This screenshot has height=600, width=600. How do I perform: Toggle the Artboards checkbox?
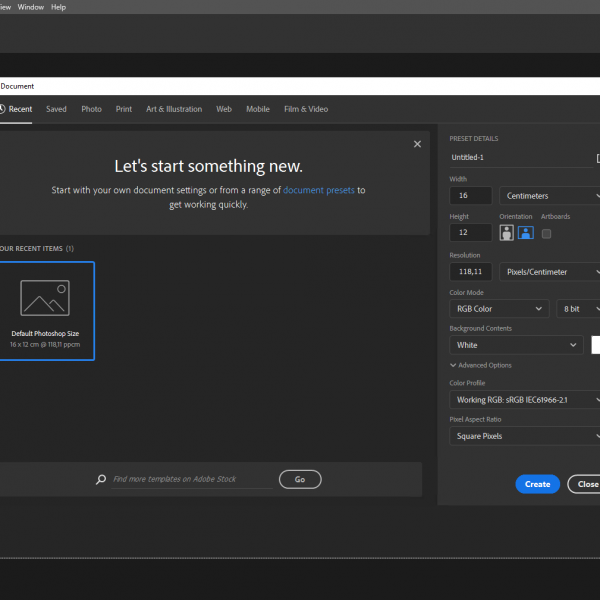click(546, 234)
